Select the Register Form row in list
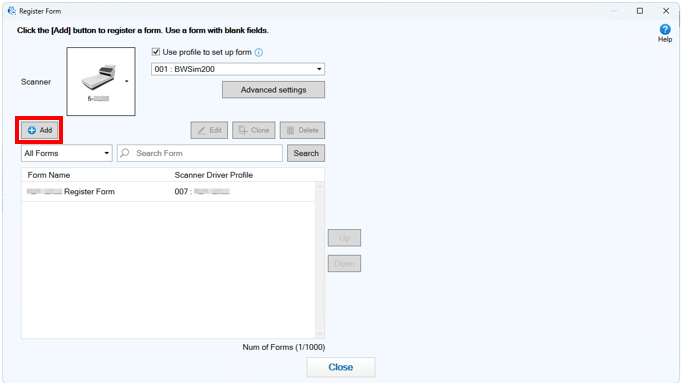The image size is (682, 387). point(168,192)
